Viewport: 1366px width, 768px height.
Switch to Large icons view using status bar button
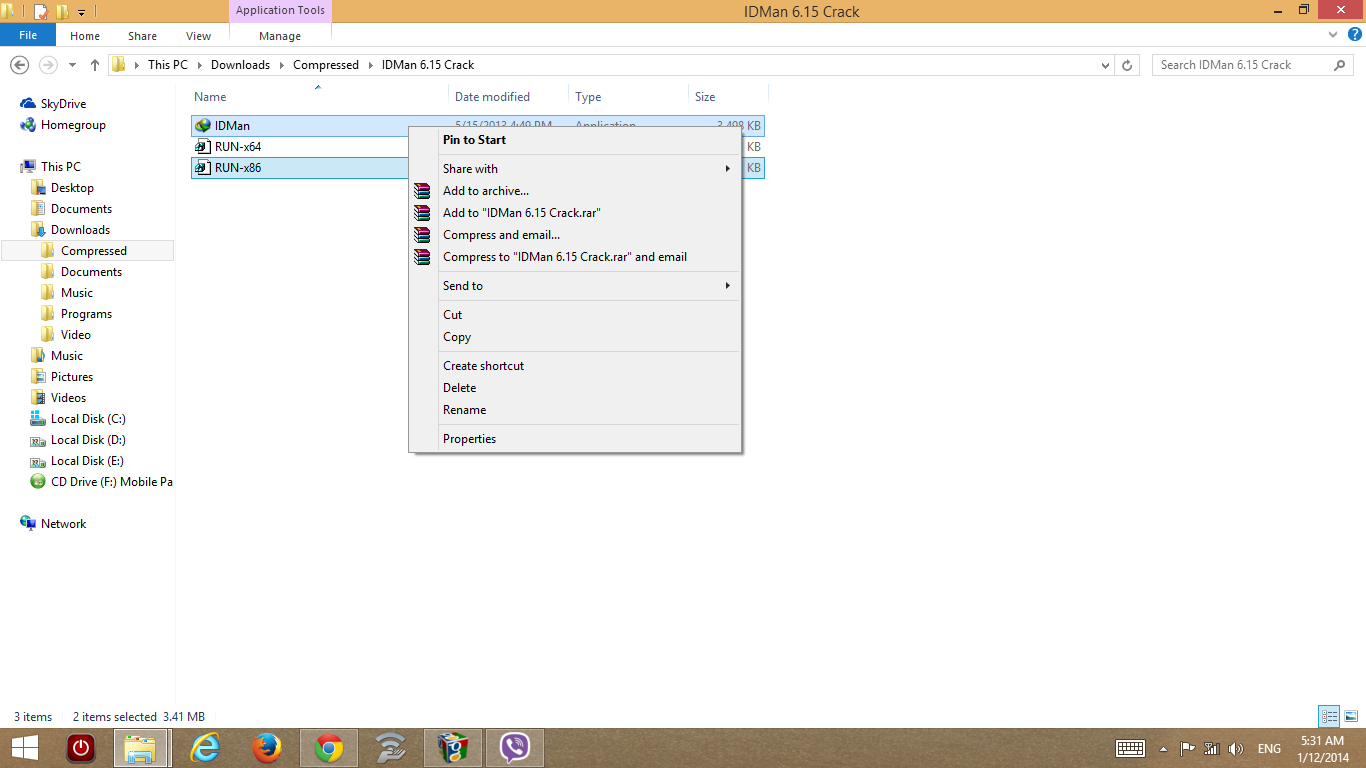(1350, 716)
